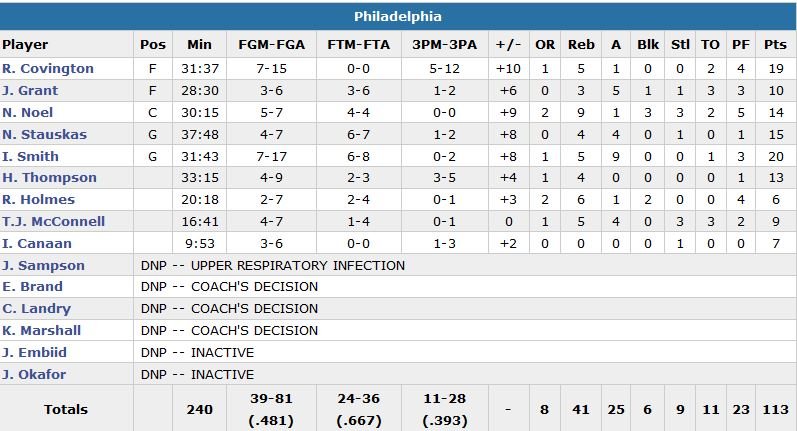
Task: Open C. Landry's player page
Action: 36,309
